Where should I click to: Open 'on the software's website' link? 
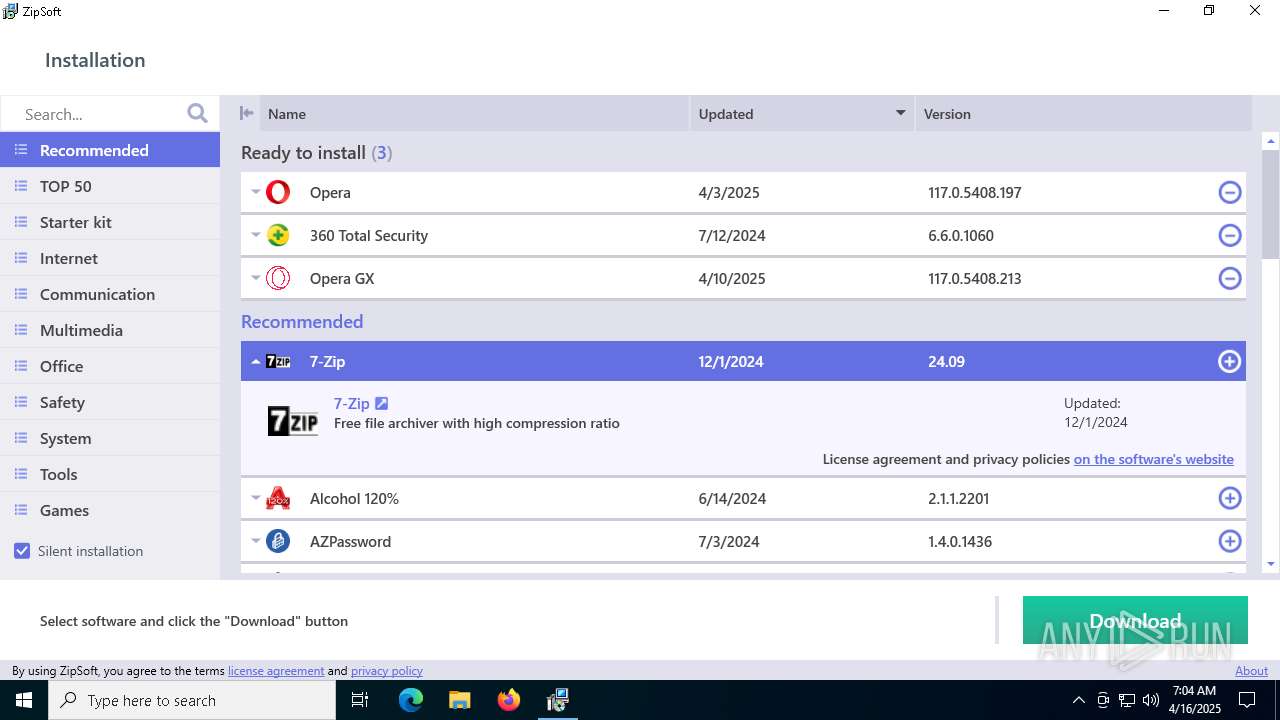tap(1153, 459)
